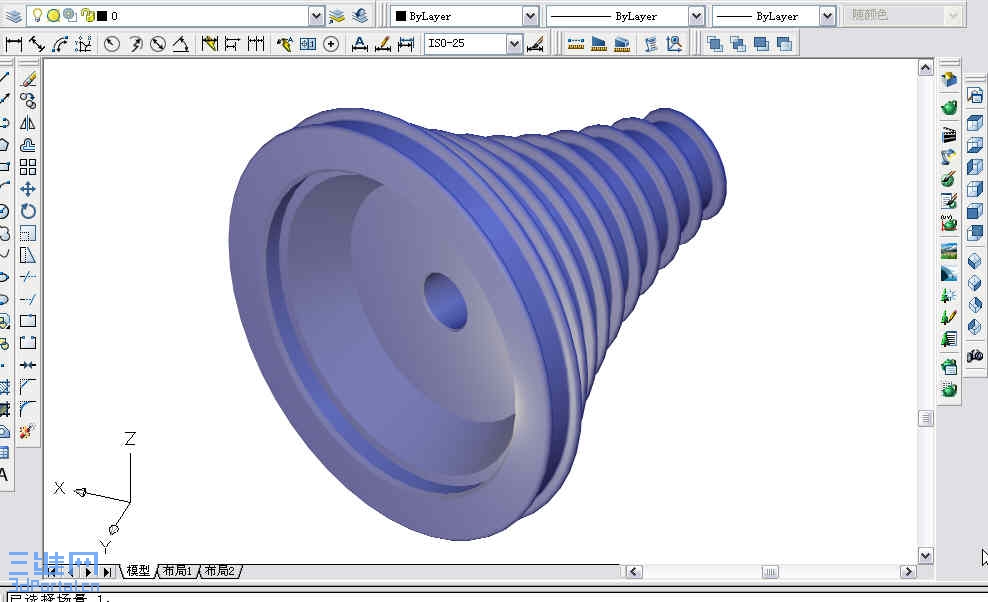Click the horizontal scrollbar left arrow
988x602 pixels.
[x=634, y=572]
